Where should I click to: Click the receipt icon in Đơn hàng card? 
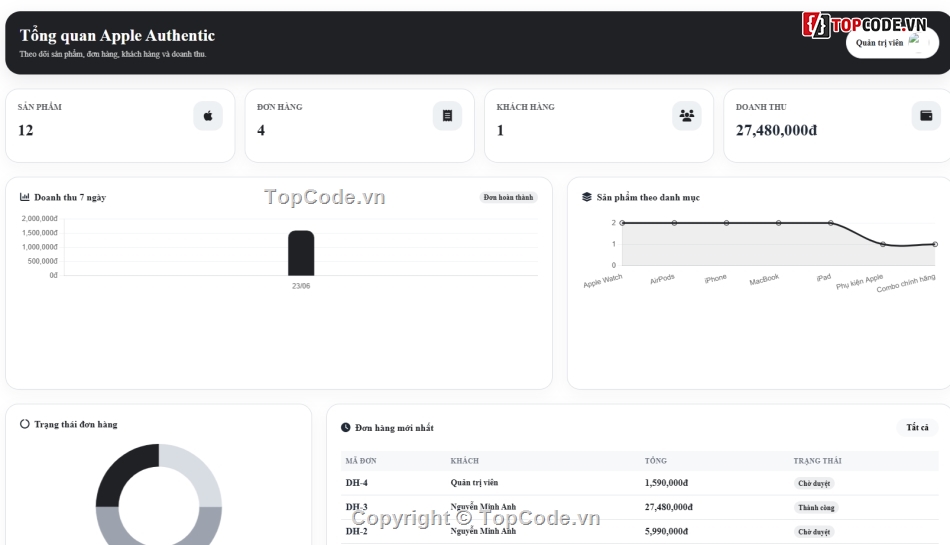(447, 116)
